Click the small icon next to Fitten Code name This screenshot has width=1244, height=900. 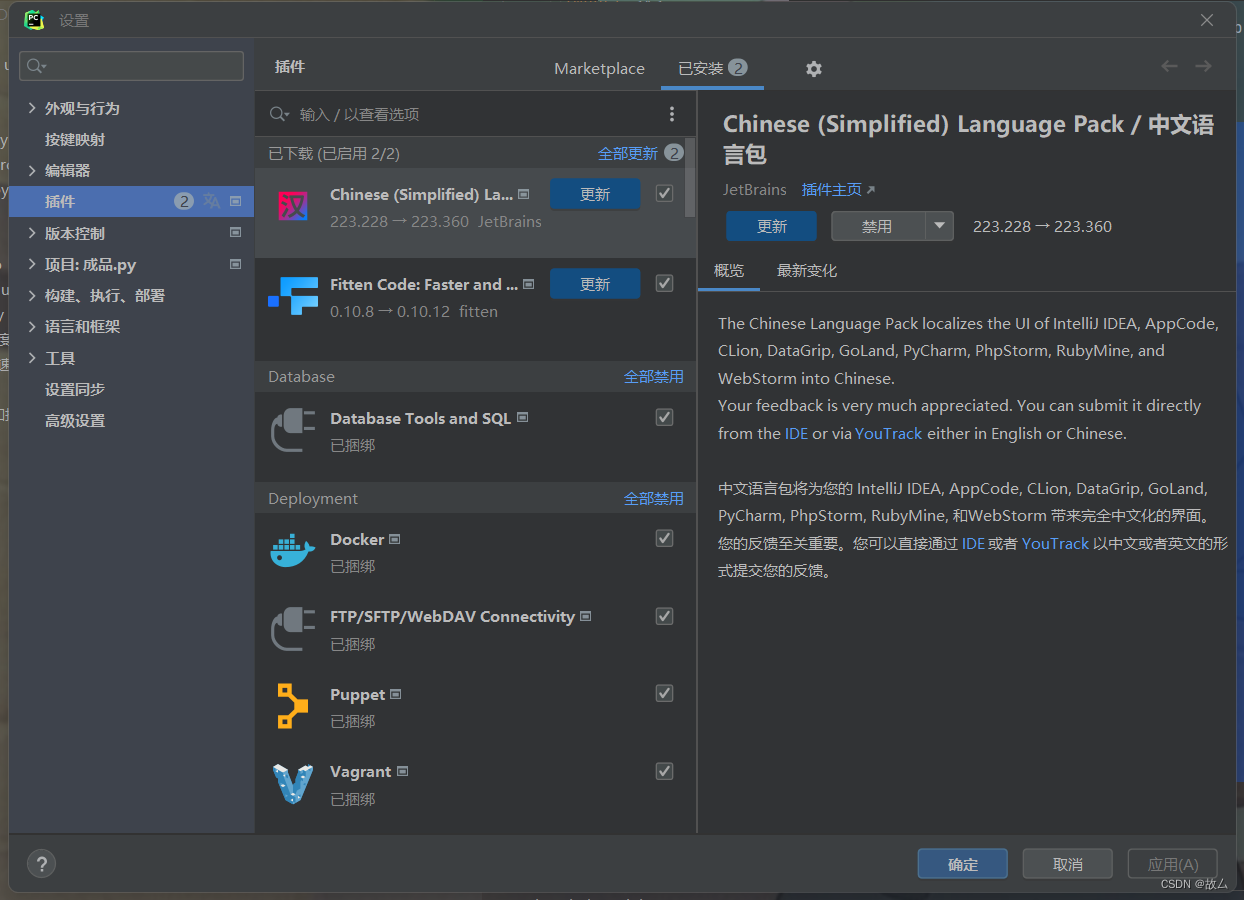point(529,284)
